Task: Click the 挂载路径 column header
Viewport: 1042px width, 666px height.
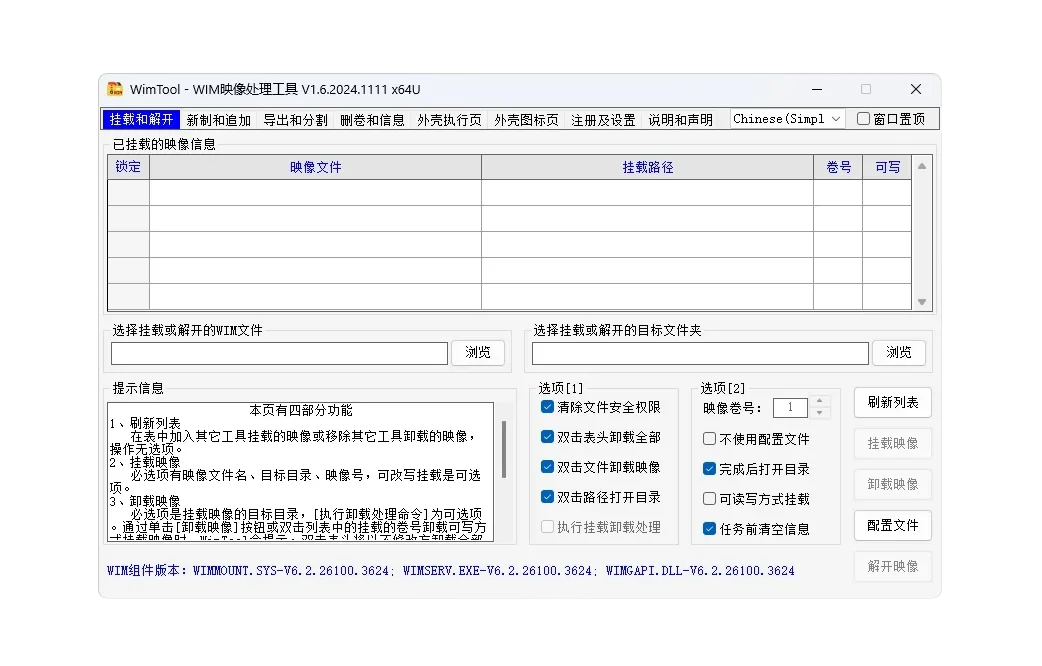Action: (648, 167)
